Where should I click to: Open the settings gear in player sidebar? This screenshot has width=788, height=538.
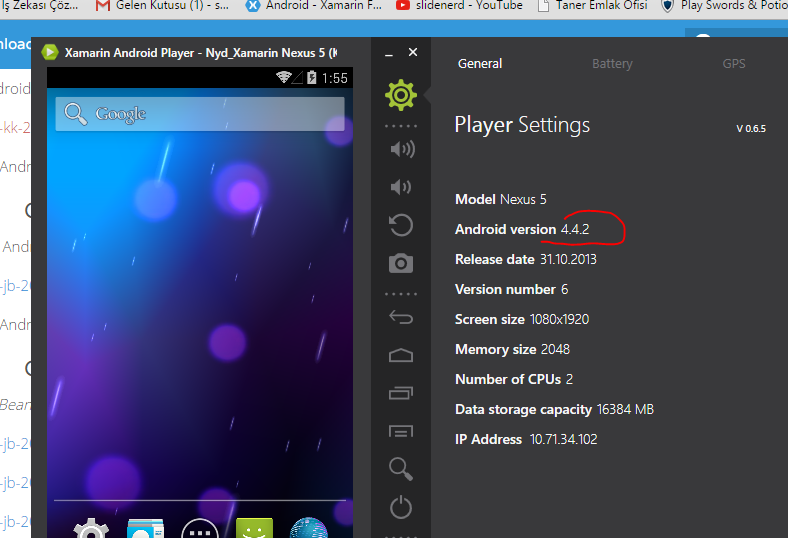[401, 94]
